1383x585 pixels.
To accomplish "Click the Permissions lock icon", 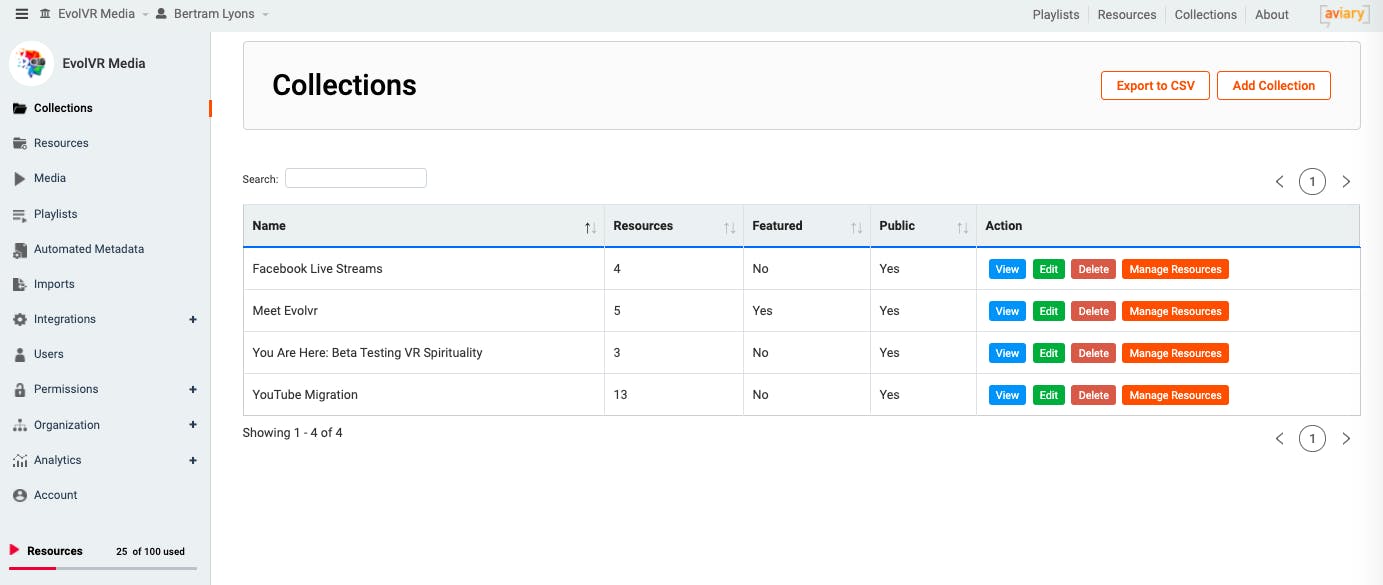I will point(19,389).
